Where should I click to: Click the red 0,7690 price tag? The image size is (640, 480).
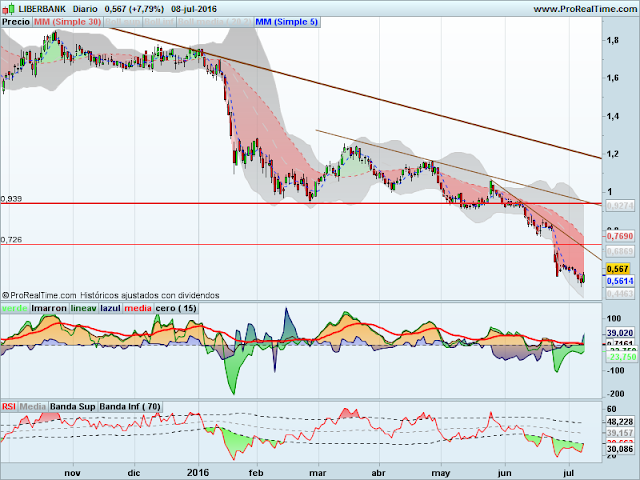click(620, 236)
